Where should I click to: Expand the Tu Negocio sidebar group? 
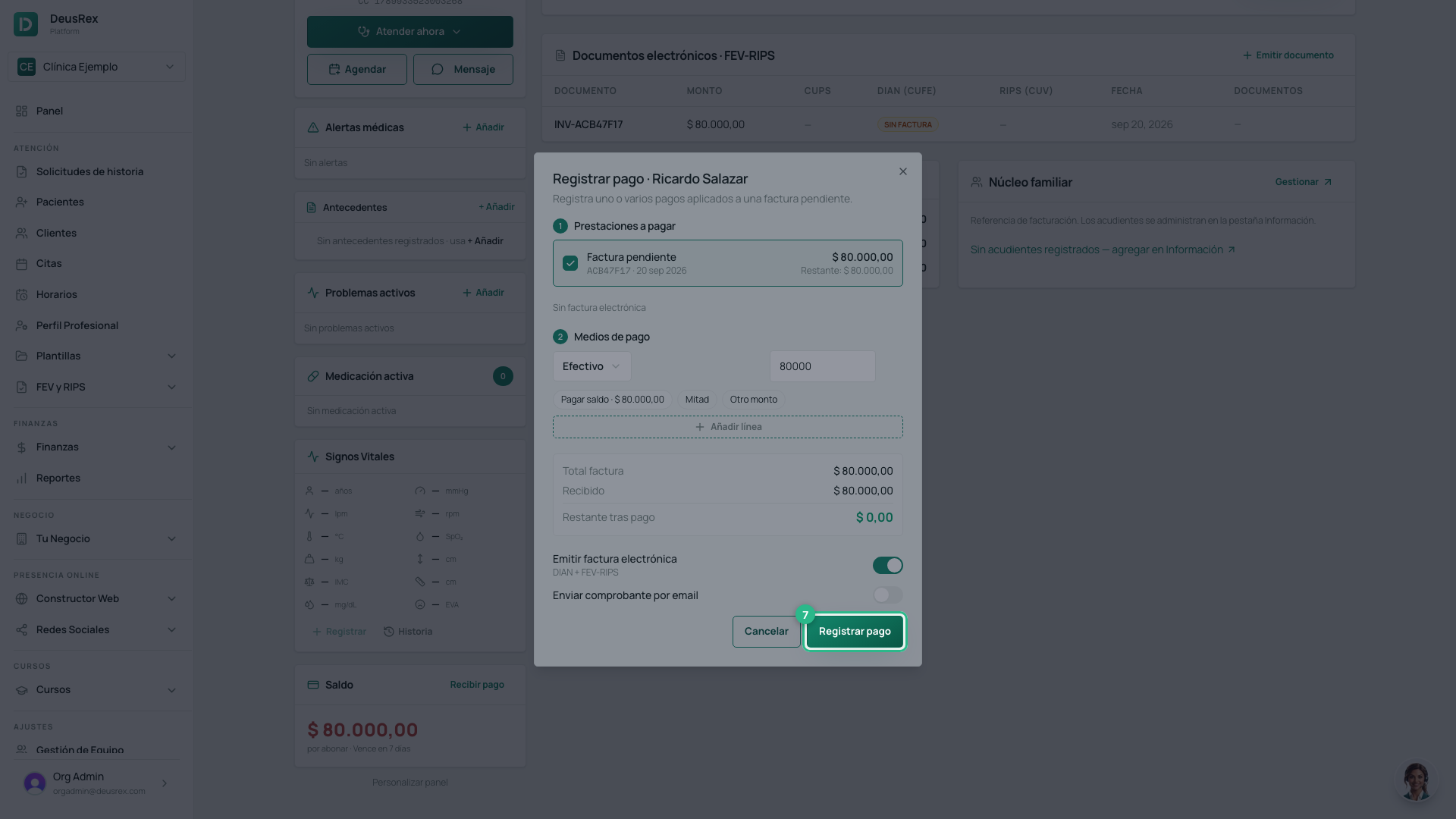96,538
